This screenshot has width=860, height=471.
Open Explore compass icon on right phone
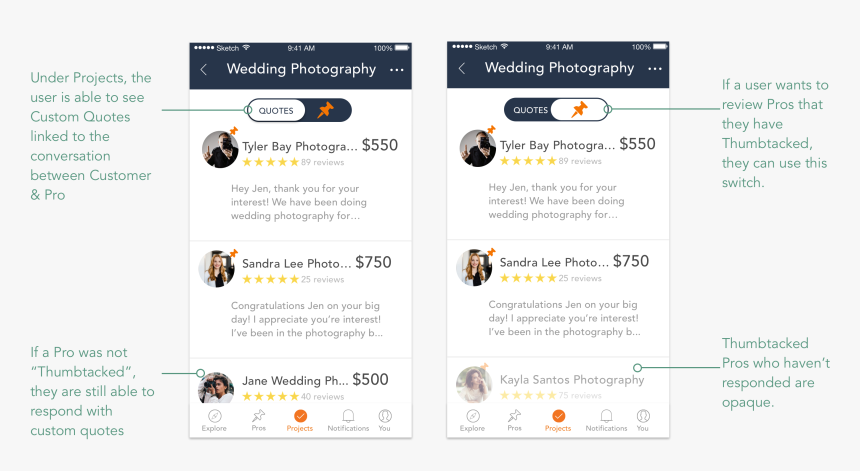pyautogui.click(x=473, y=416)
